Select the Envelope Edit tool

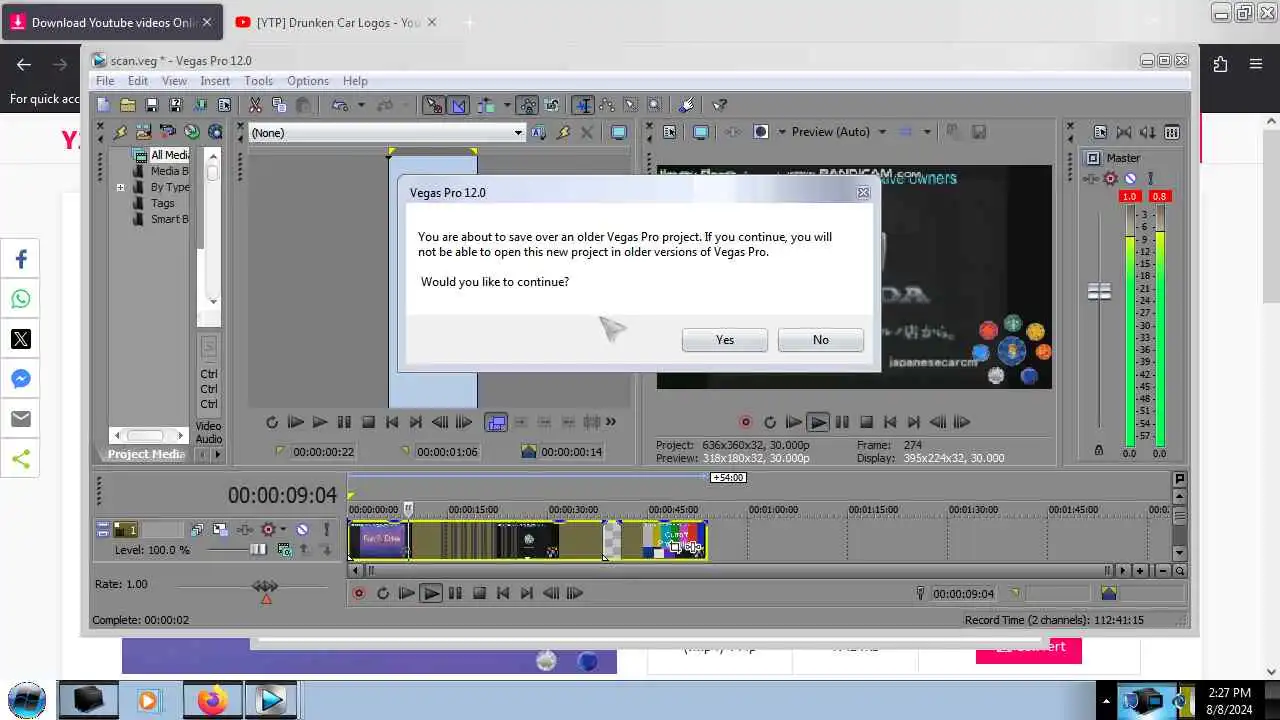607,105
